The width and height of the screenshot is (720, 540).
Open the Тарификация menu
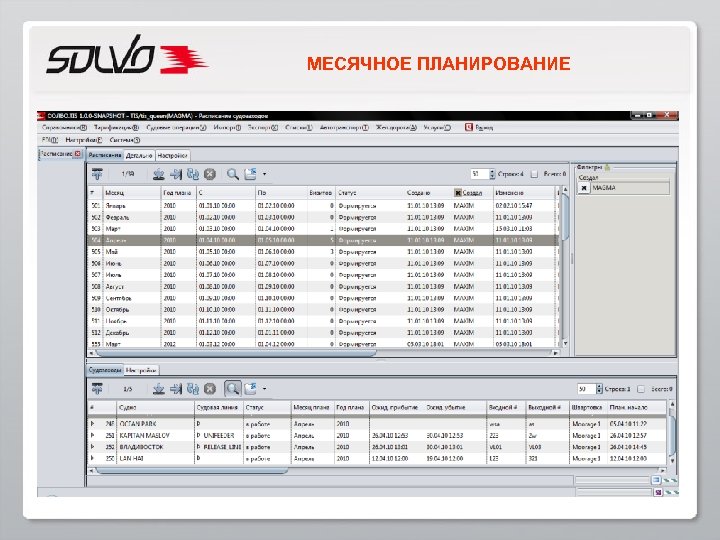tap(116, 128)
